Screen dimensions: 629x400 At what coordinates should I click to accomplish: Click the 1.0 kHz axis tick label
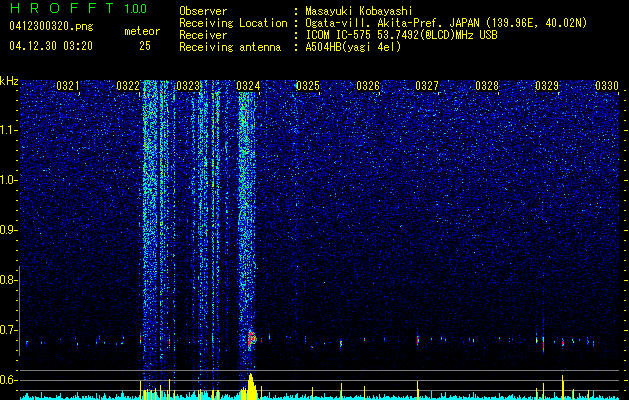pyautogui.click(x=8, y=180)
